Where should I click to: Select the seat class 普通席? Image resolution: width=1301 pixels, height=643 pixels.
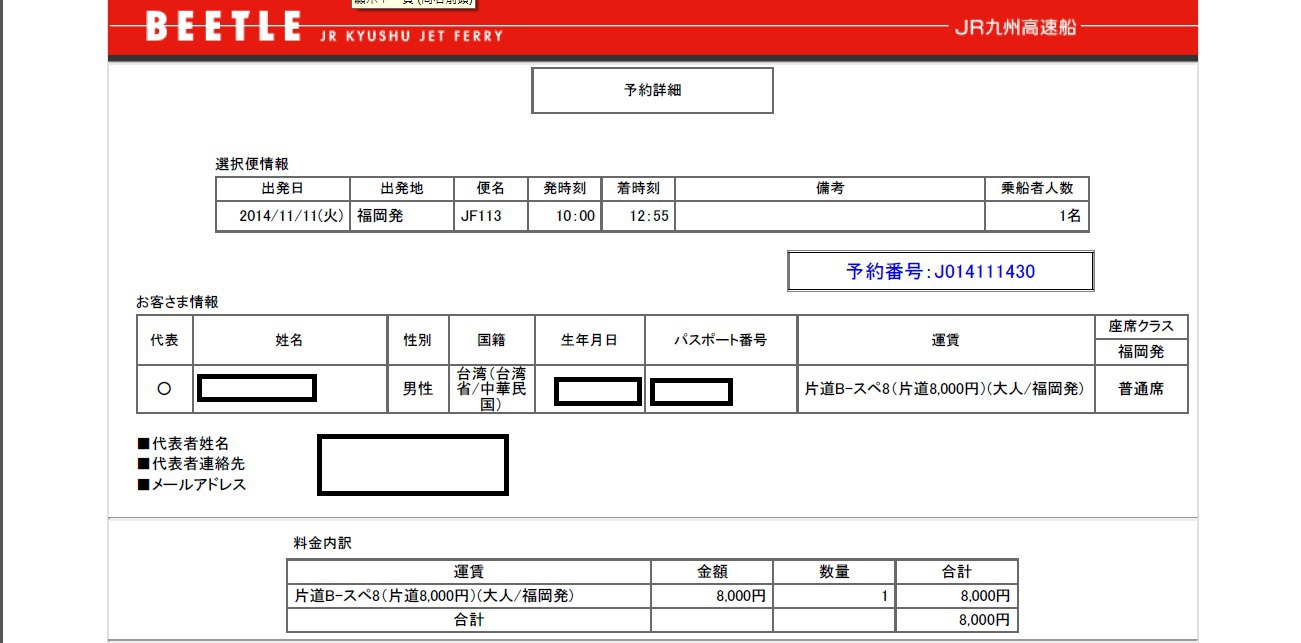(x=1141, y=390)
